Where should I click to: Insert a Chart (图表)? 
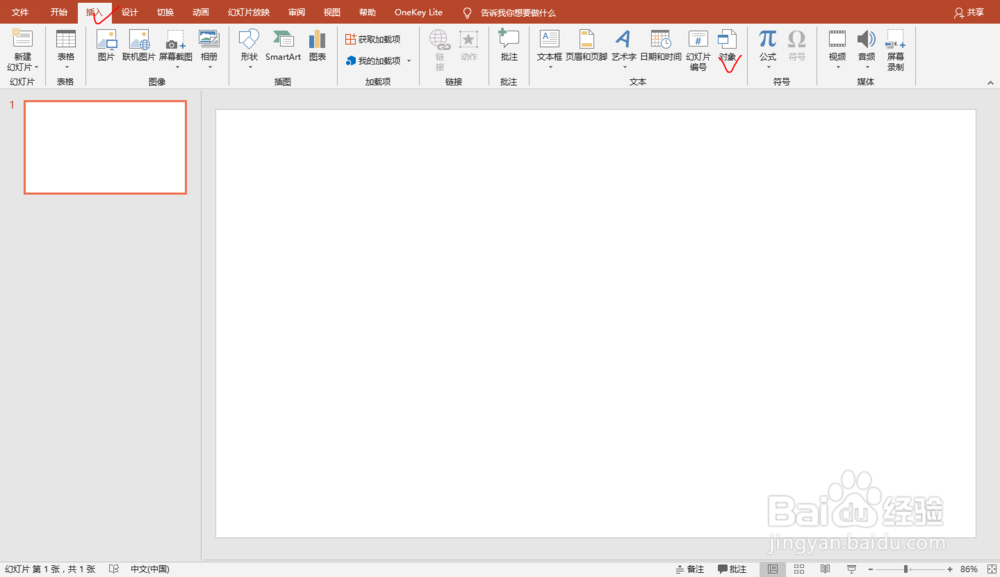317,45
